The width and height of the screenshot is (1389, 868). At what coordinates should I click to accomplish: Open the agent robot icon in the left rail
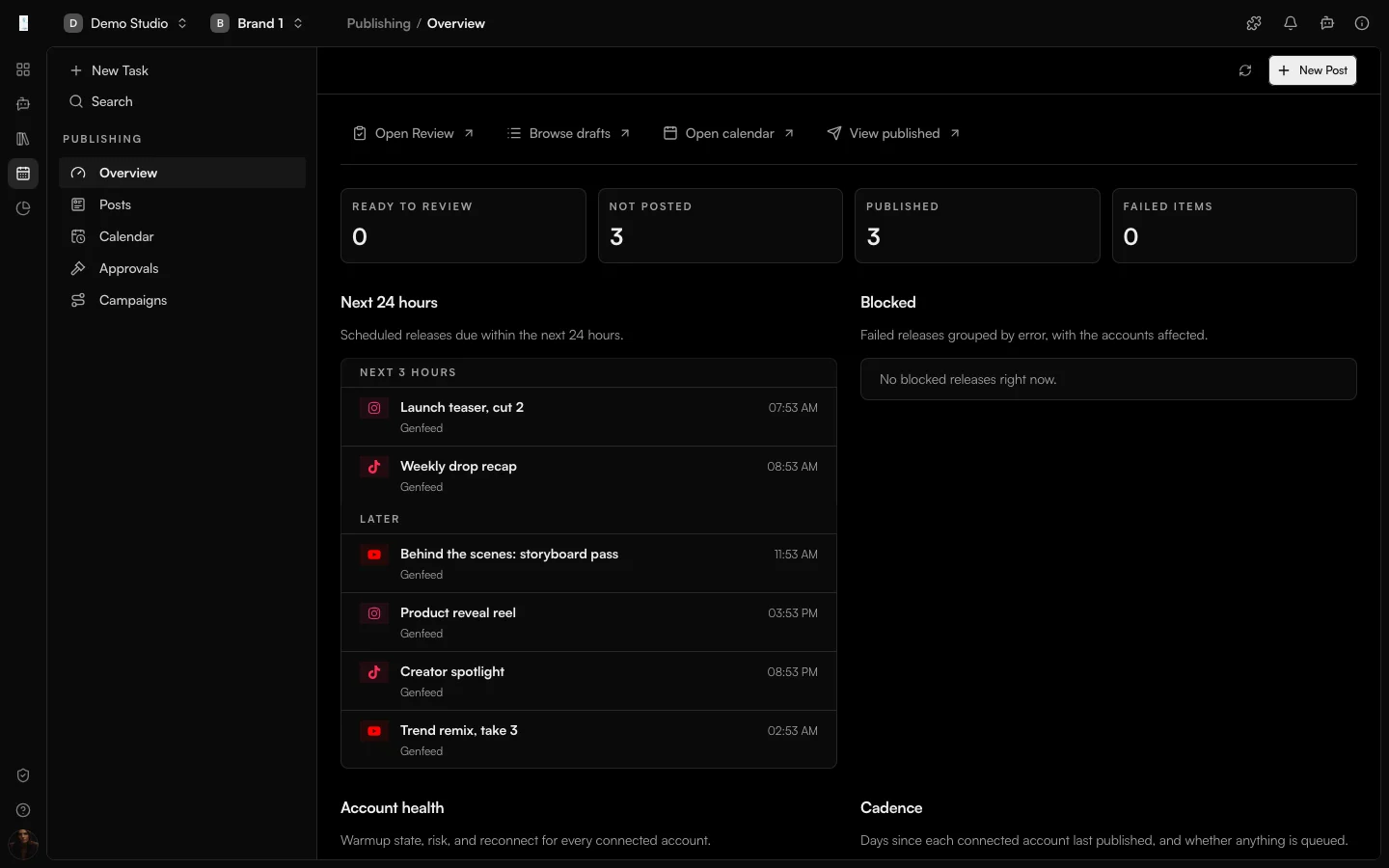(23, 104)
